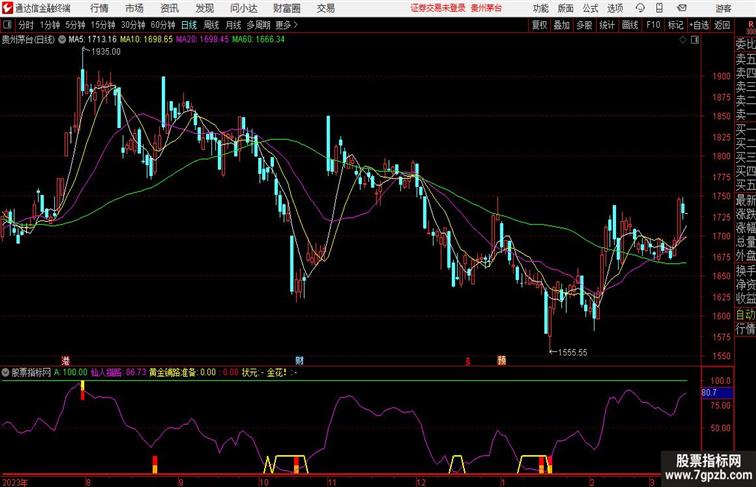
Task: Open the 行情 menu
Action: coord(99,8)
